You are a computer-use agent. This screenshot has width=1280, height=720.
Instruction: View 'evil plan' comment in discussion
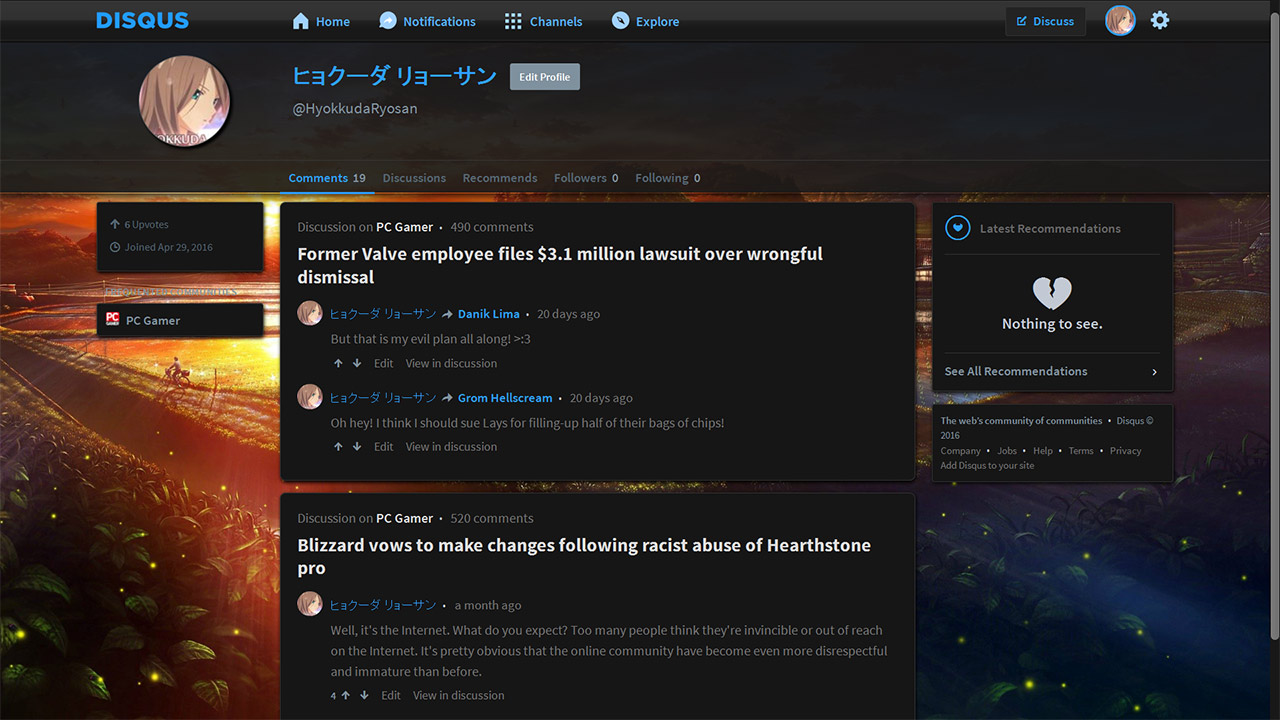[451, 363]
